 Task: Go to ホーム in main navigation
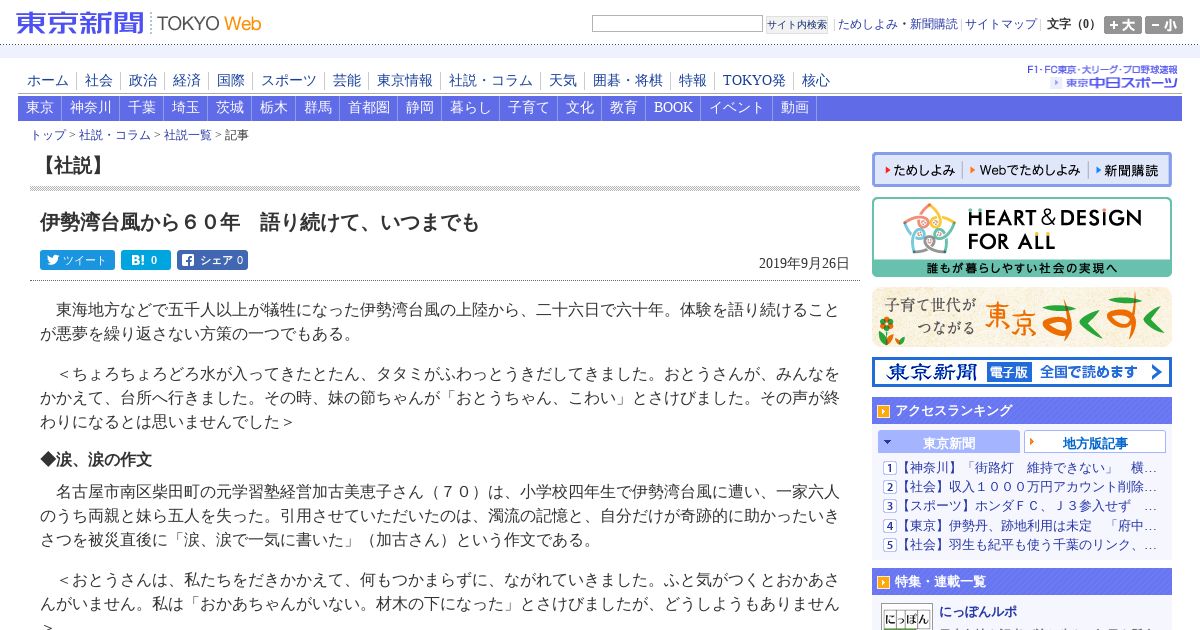(x=48, y=80)
